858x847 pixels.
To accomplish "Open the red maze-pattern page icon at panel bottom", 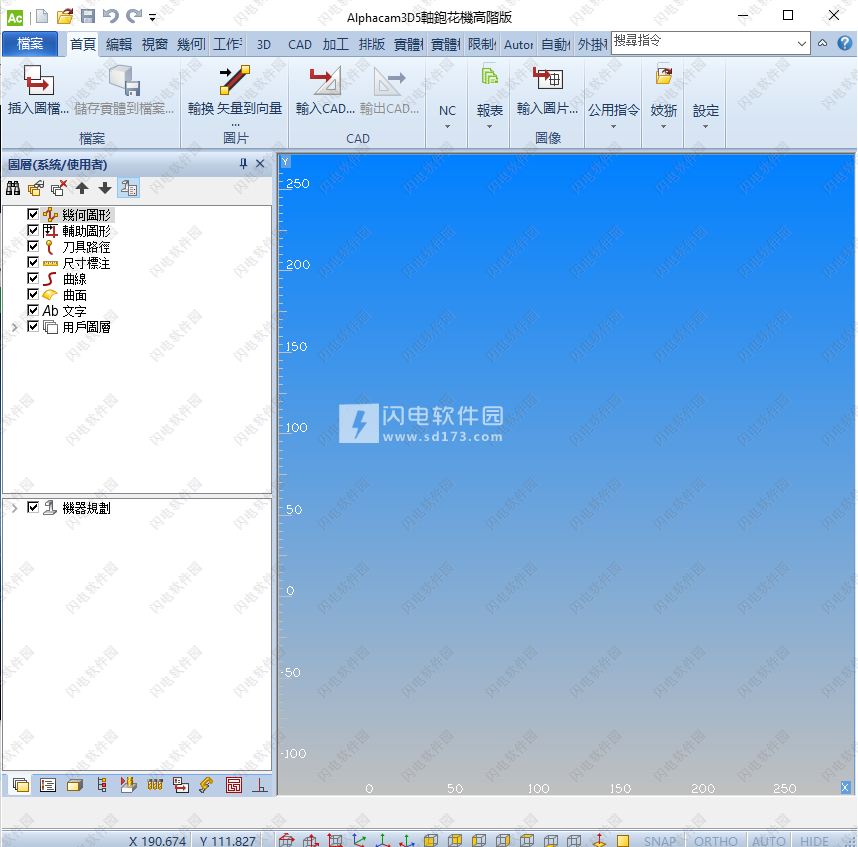I will (x=234, y=785).
